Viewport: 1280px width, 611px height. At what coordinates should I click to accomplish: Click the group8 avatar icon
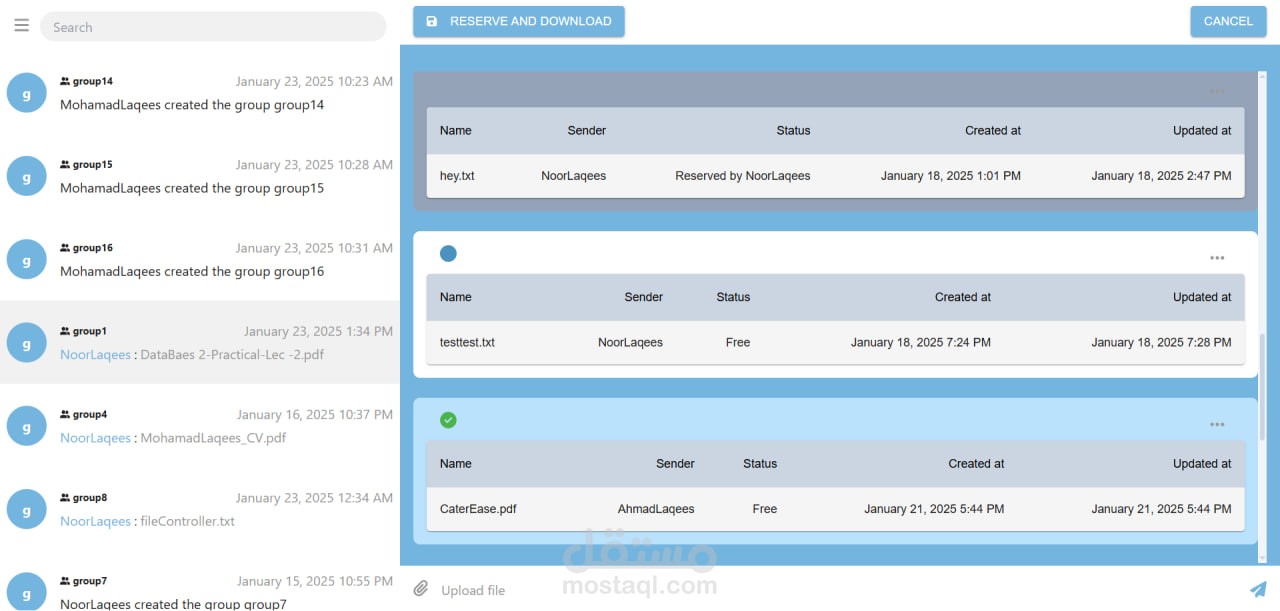coord(26,509)
